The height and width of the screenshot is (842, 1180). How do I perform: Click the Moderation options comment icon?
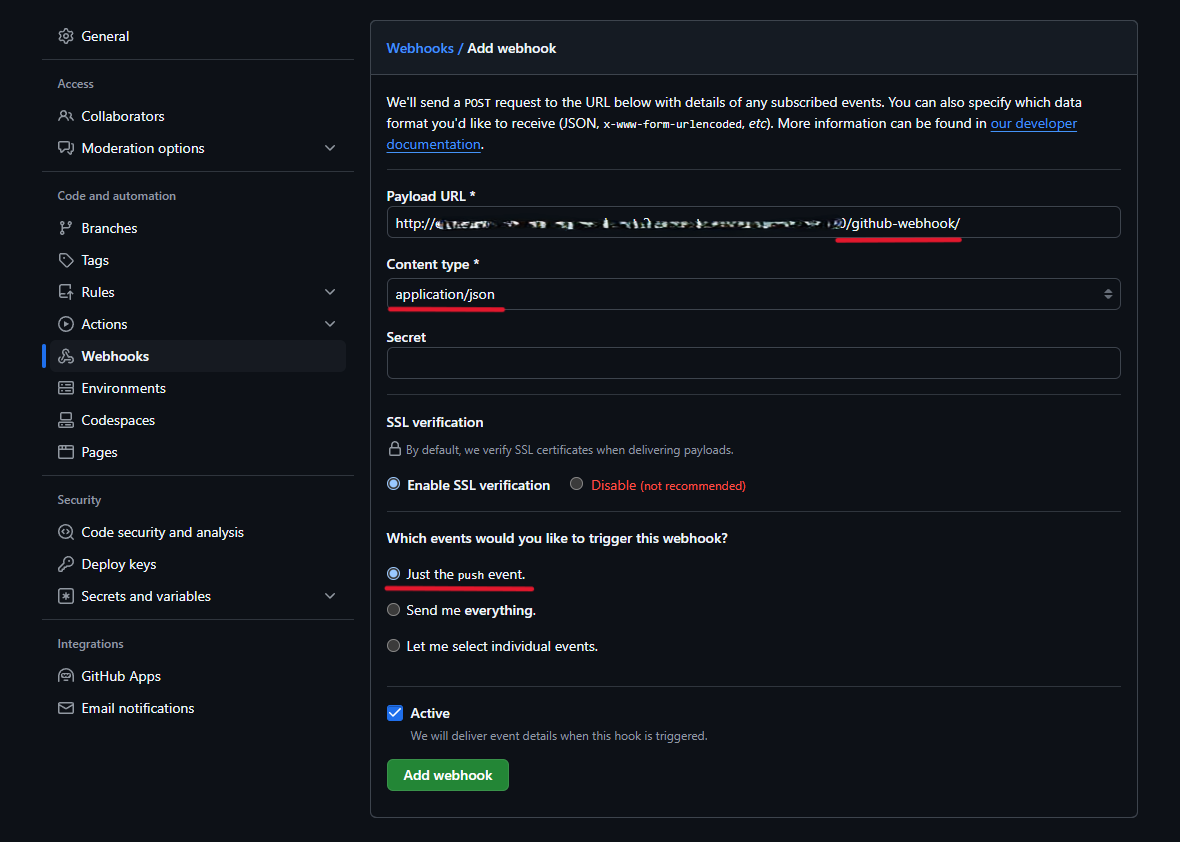point(66,148)
